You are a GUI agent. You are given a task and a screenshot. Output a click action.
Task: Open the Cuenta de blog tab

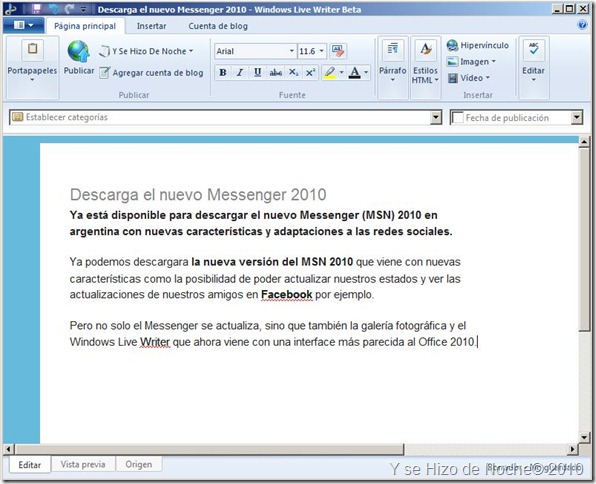(x=218, y=26)
